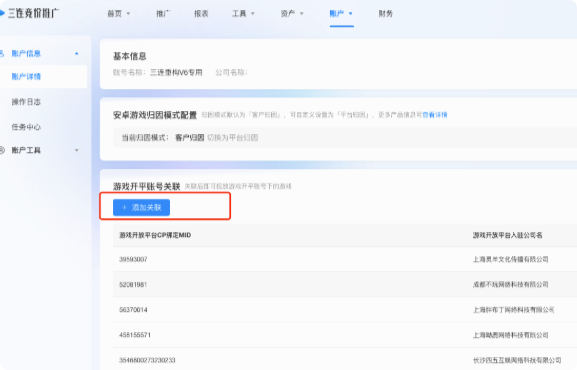Screen dimensions: 577x370
Task: Click the 账户工具 sidebar icon
Action: coord(2,150)
